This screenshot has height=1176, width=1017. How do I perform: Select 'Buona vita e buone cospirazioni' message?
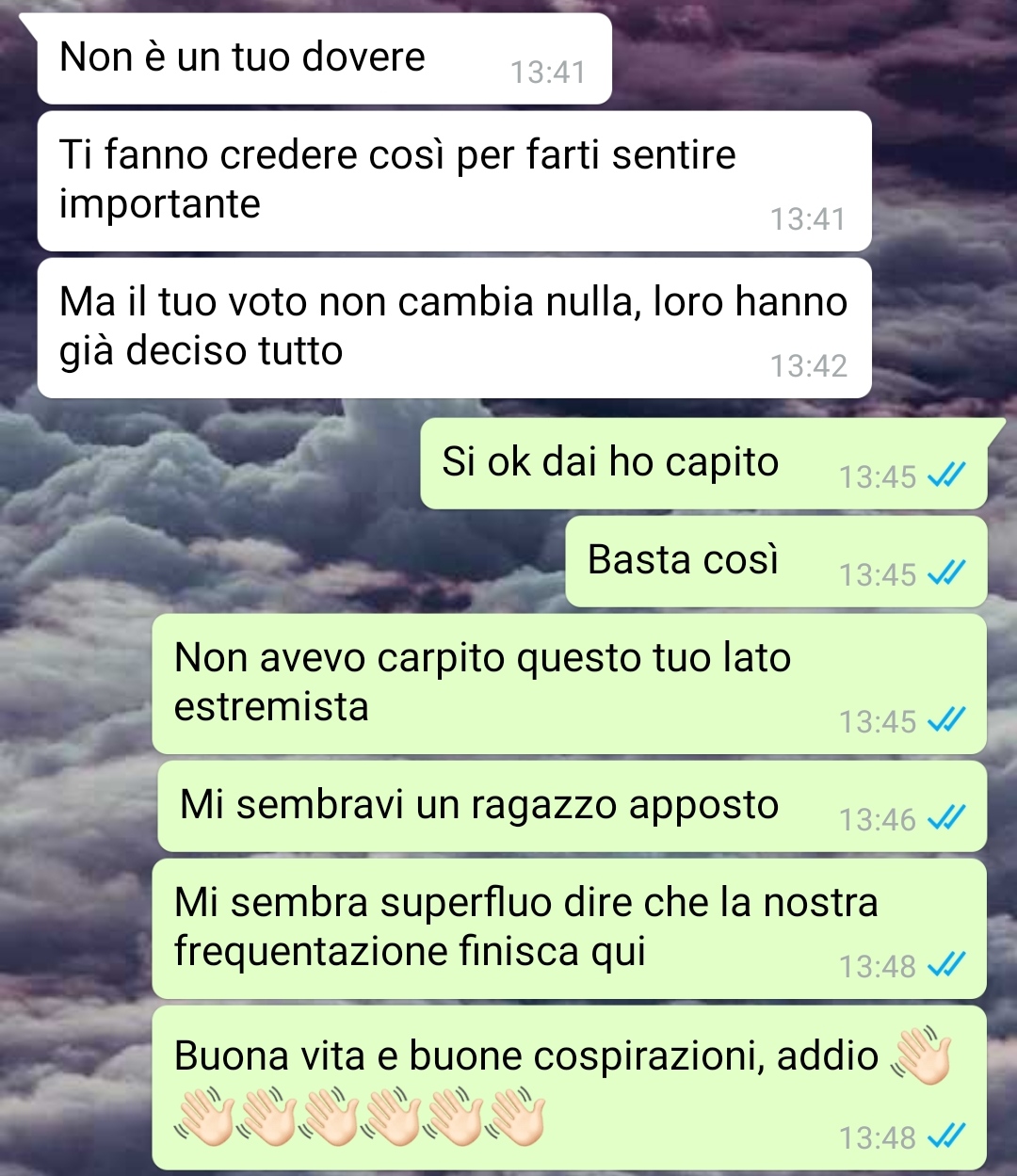(570, 1087)
